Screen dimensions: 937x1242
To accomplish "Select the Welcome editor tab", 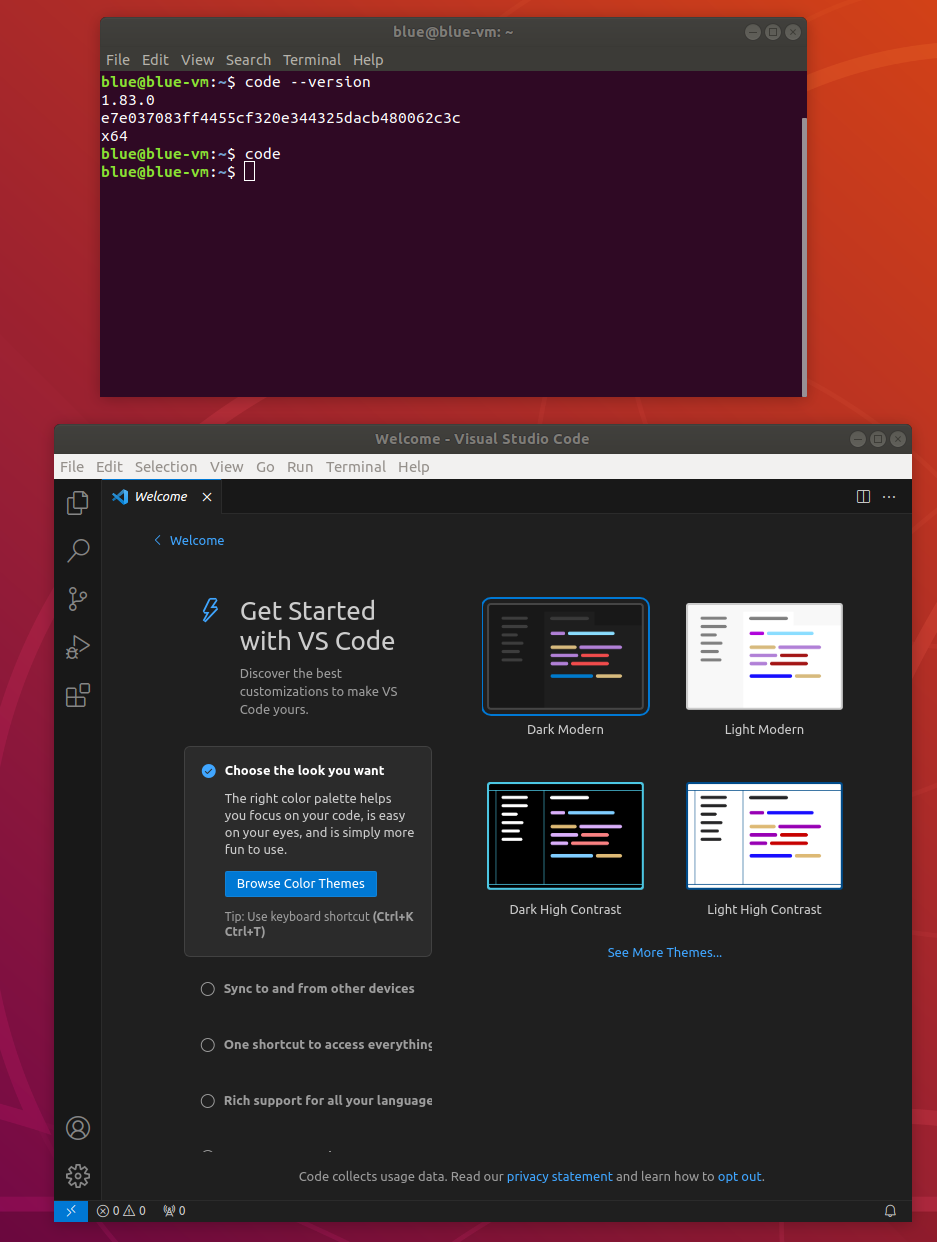I will (x=162, y=497).
